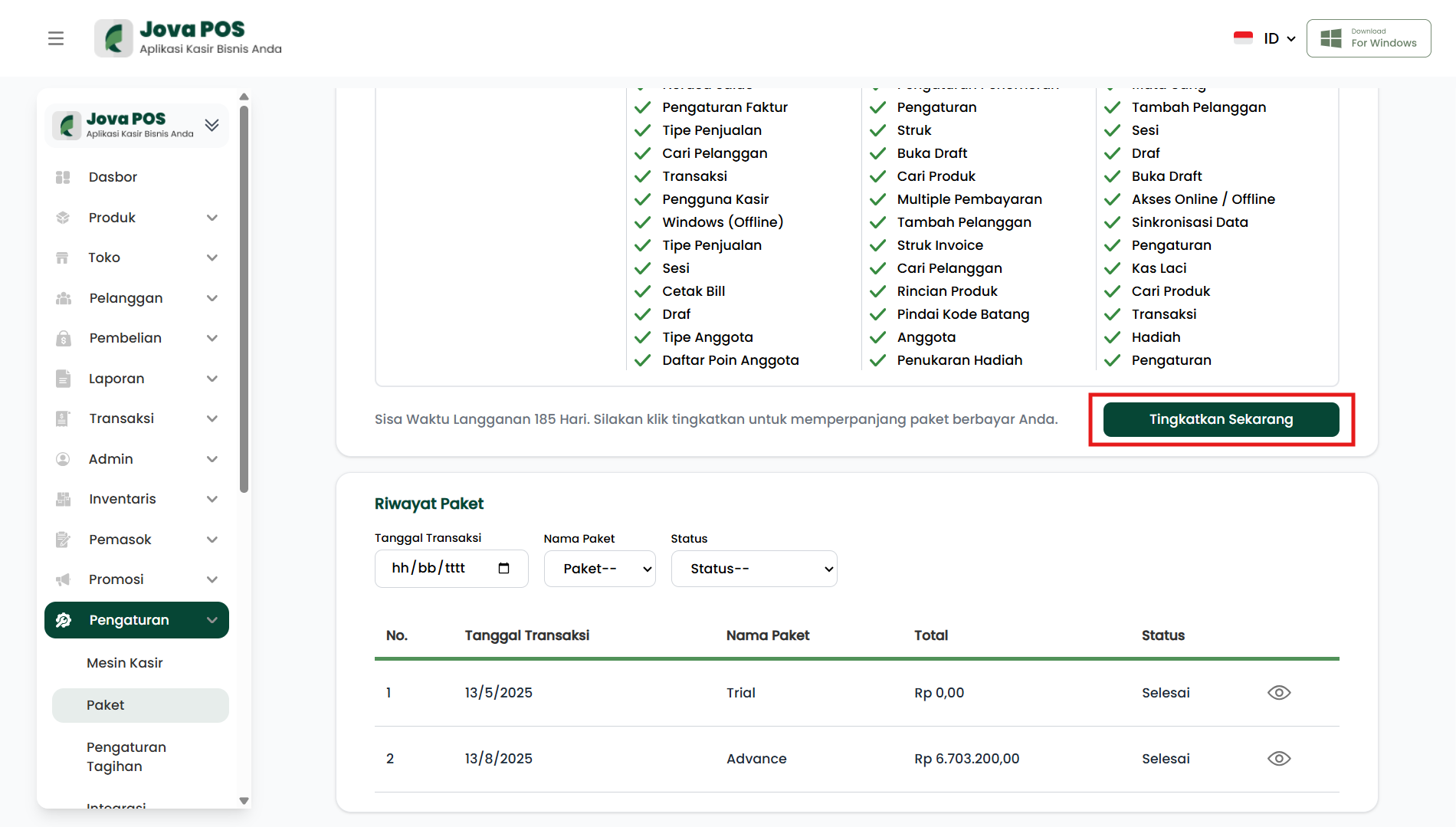The width and height of the screenshot is (1456, 827).
Task: Expand the Produk menu chevron
Action: point(212,218)
